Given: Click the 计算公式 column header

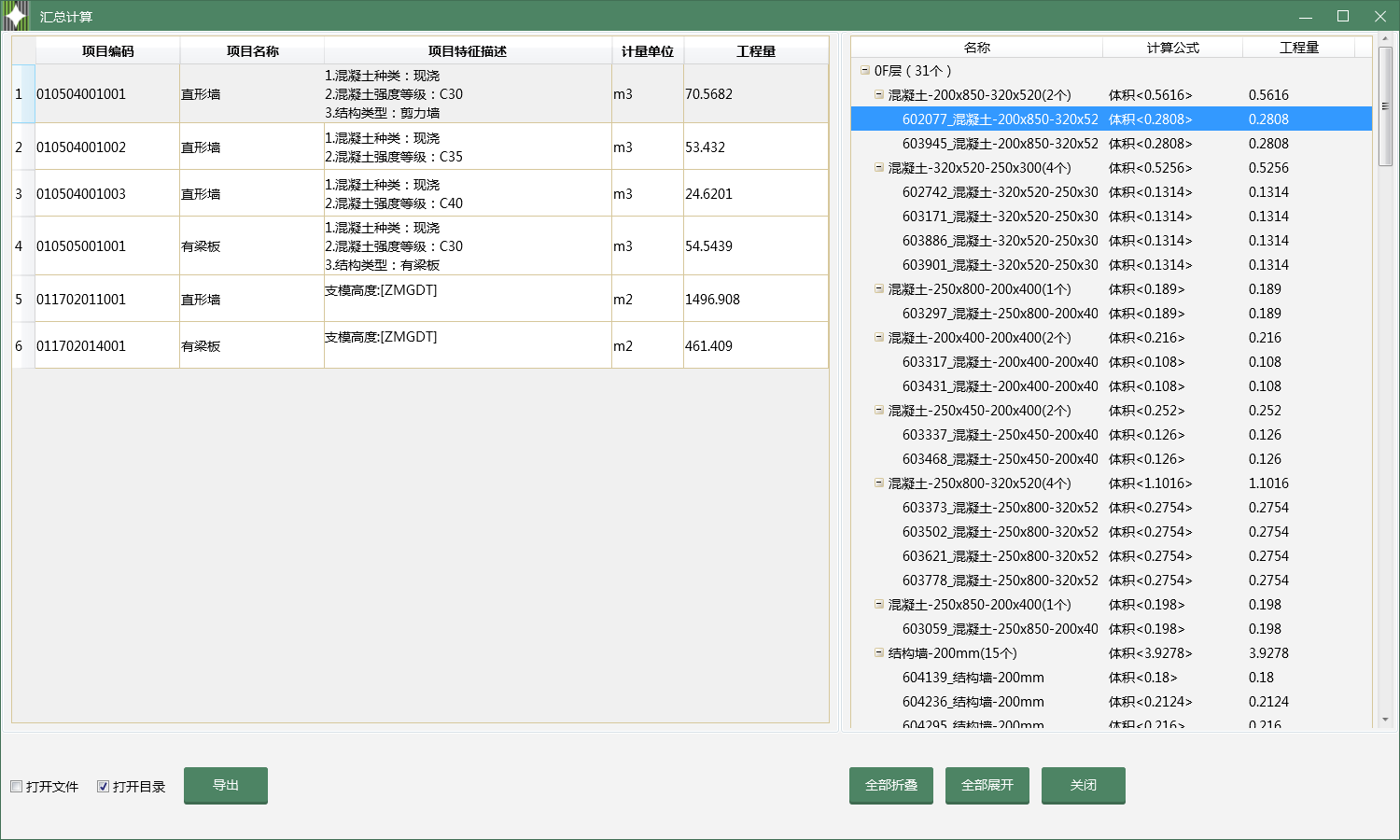Looking at the screenshot, I should tap(1173, 48).
